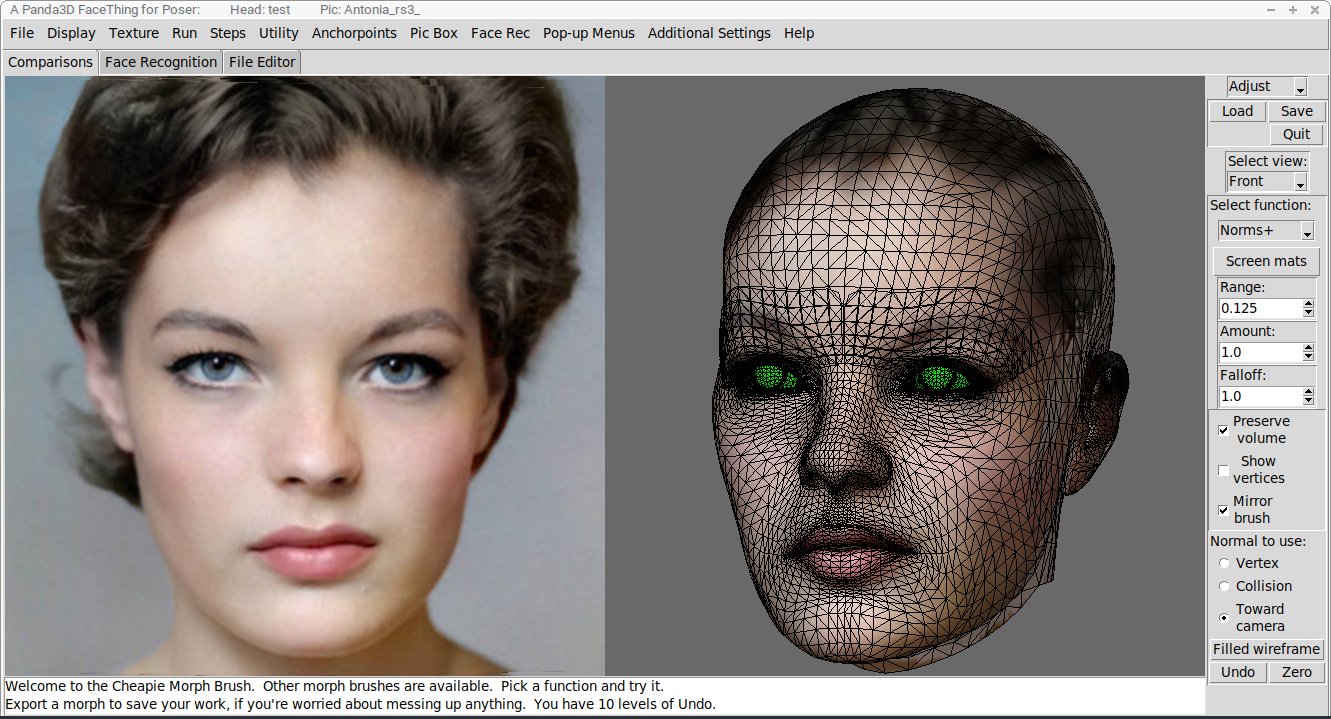Click the Zero button
Viewport: 1331px width, 719px height.
pyautogui.click(x=1297, y=672)
